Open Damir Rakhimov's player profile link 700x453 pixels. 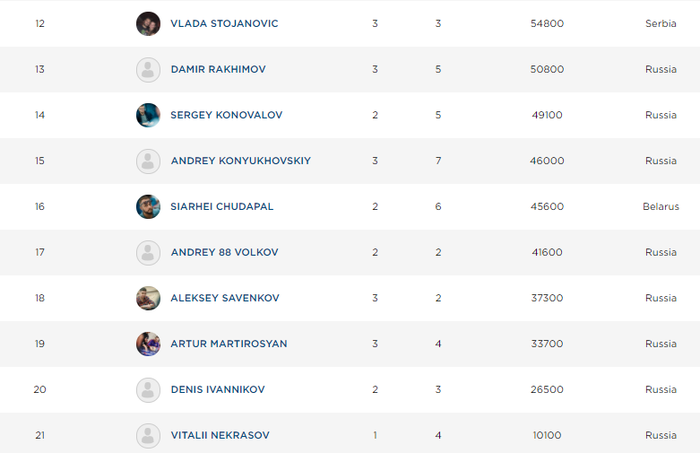(218, 69)
